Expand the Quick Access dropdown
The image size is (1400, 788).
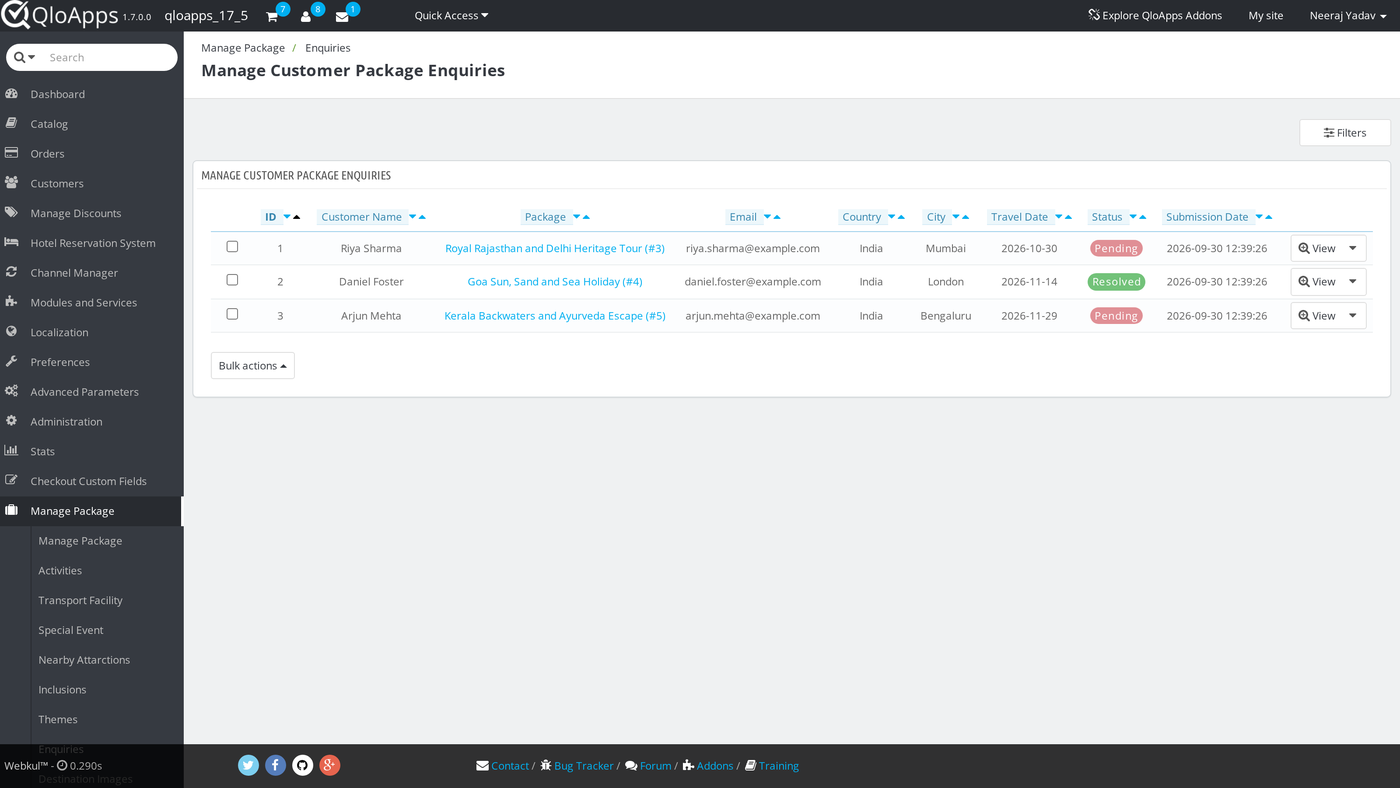(x=451, y=15)
